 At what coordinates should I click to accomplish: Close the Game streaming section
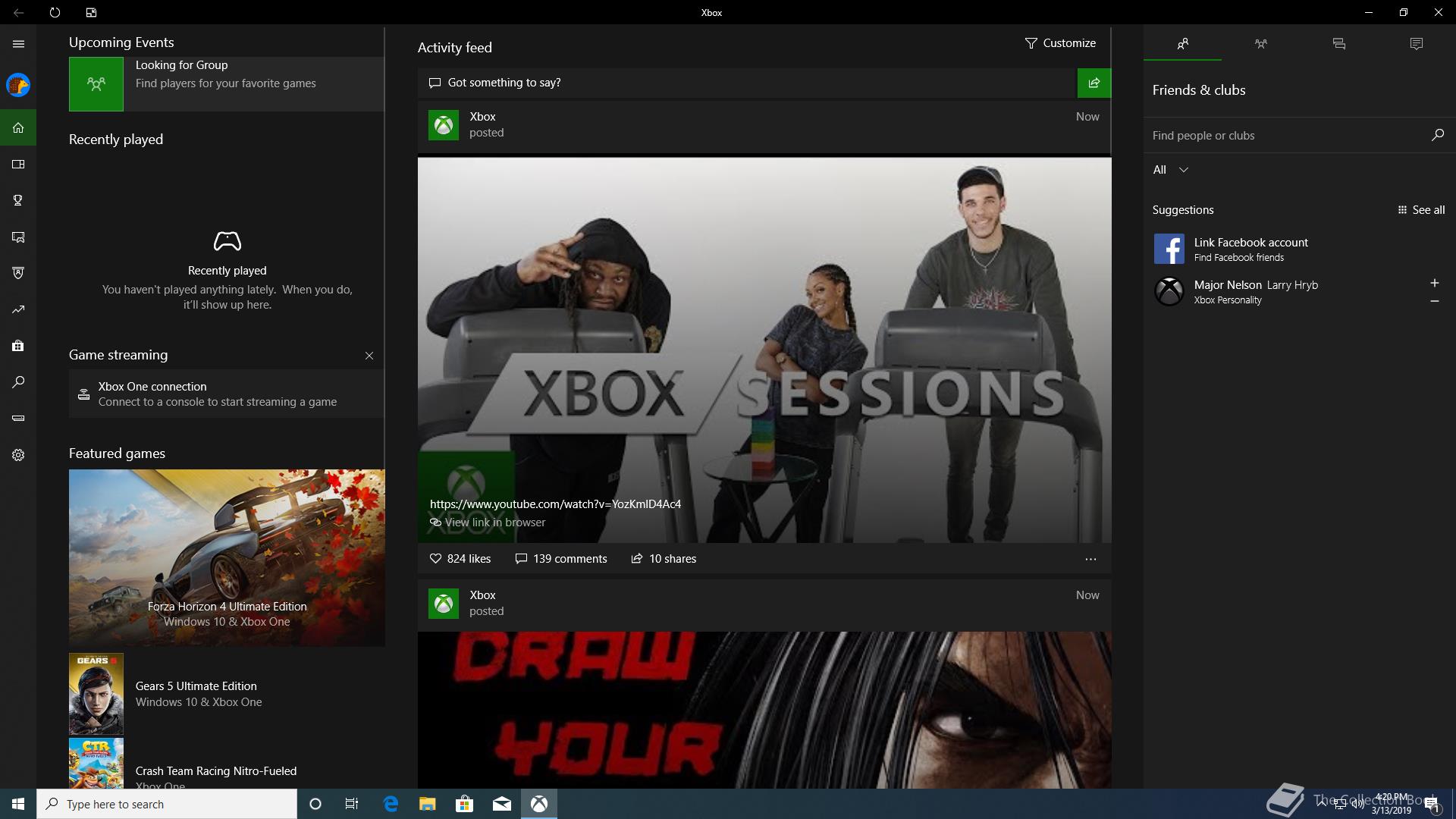coord(369,356)
